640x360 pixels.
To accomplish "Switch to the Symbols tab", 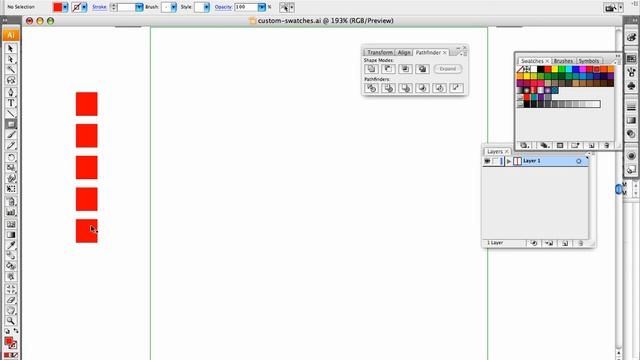I will click(x=589, y=61).
